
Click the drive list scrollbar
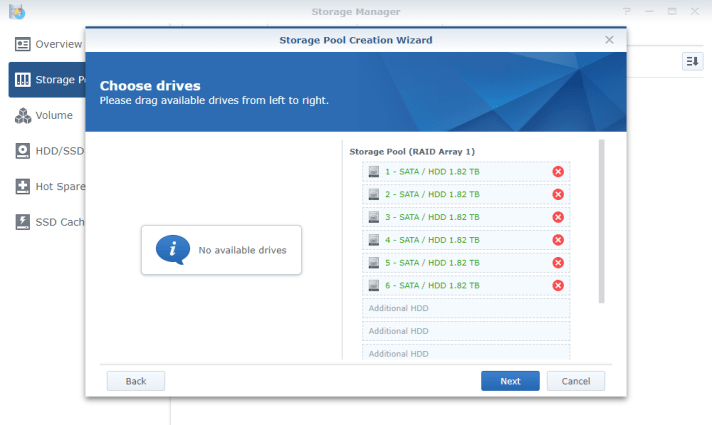click(x=602, y=220)
